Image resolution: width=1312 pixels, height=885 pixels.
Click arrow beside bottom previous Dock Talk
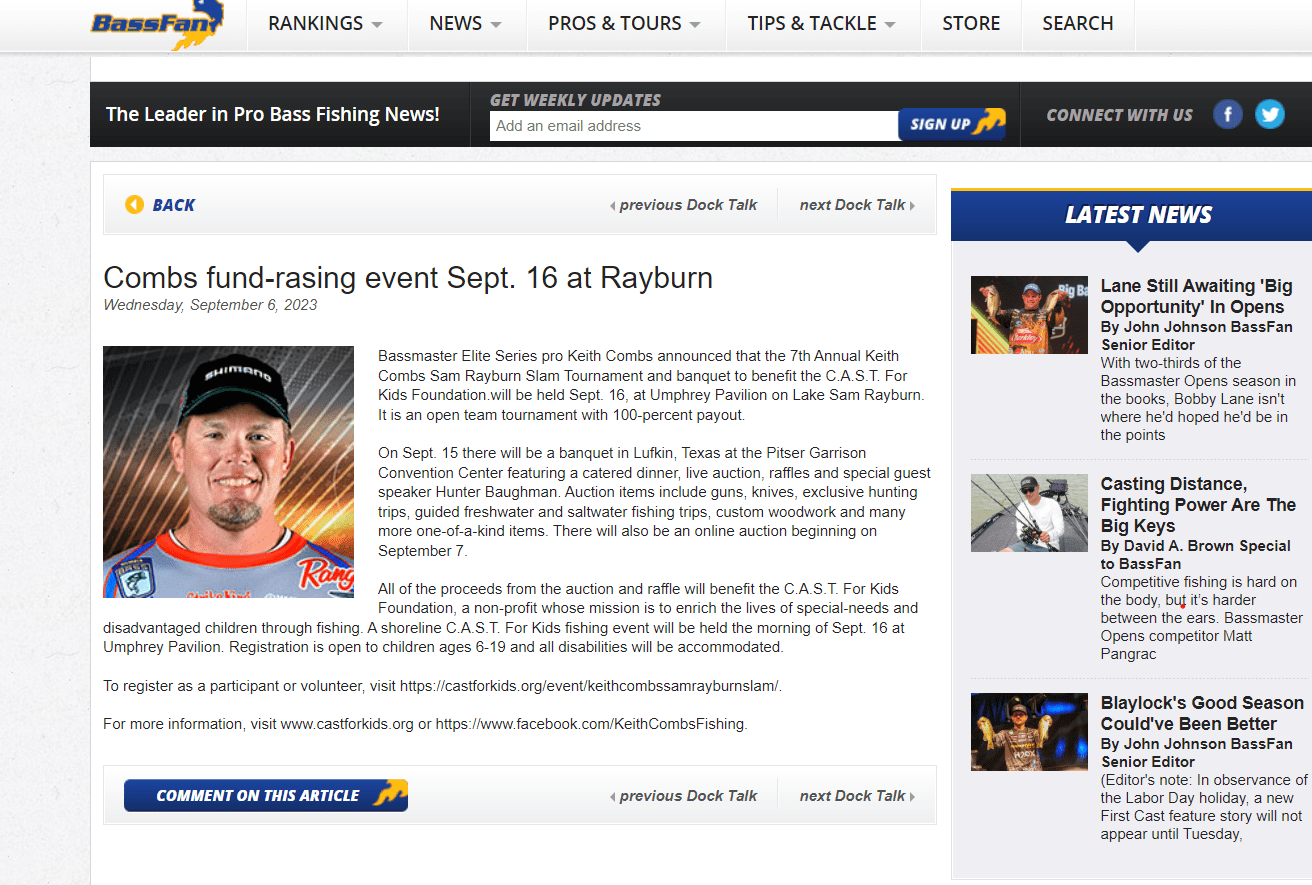(x=612, y=796)
